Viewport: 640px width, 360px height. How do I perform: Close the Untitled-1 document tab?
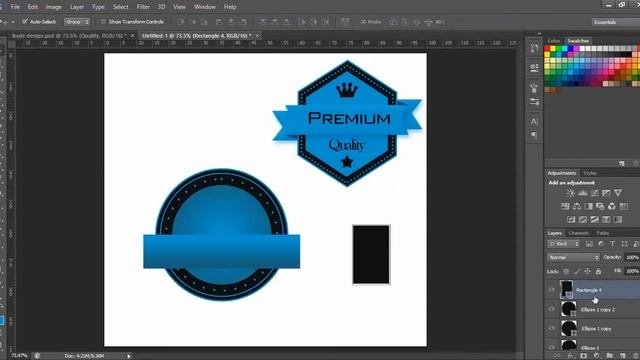[x=257, y=36]
